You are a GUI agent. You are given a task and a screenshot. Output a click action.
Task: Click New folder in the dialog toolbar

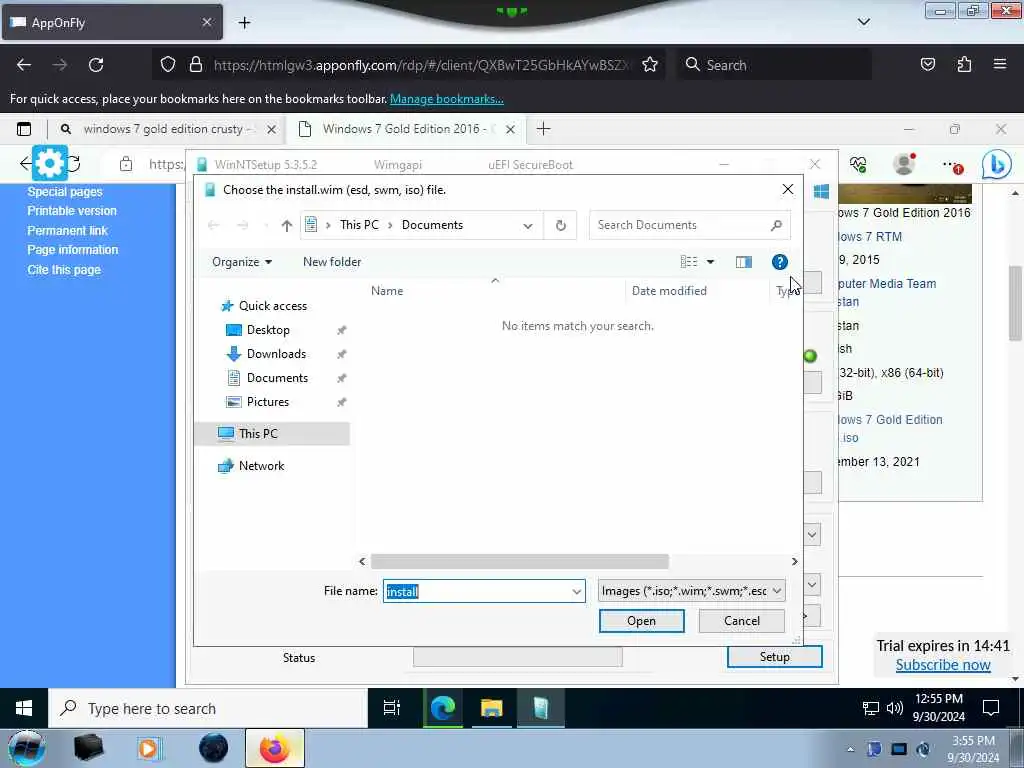click(332, 262)
